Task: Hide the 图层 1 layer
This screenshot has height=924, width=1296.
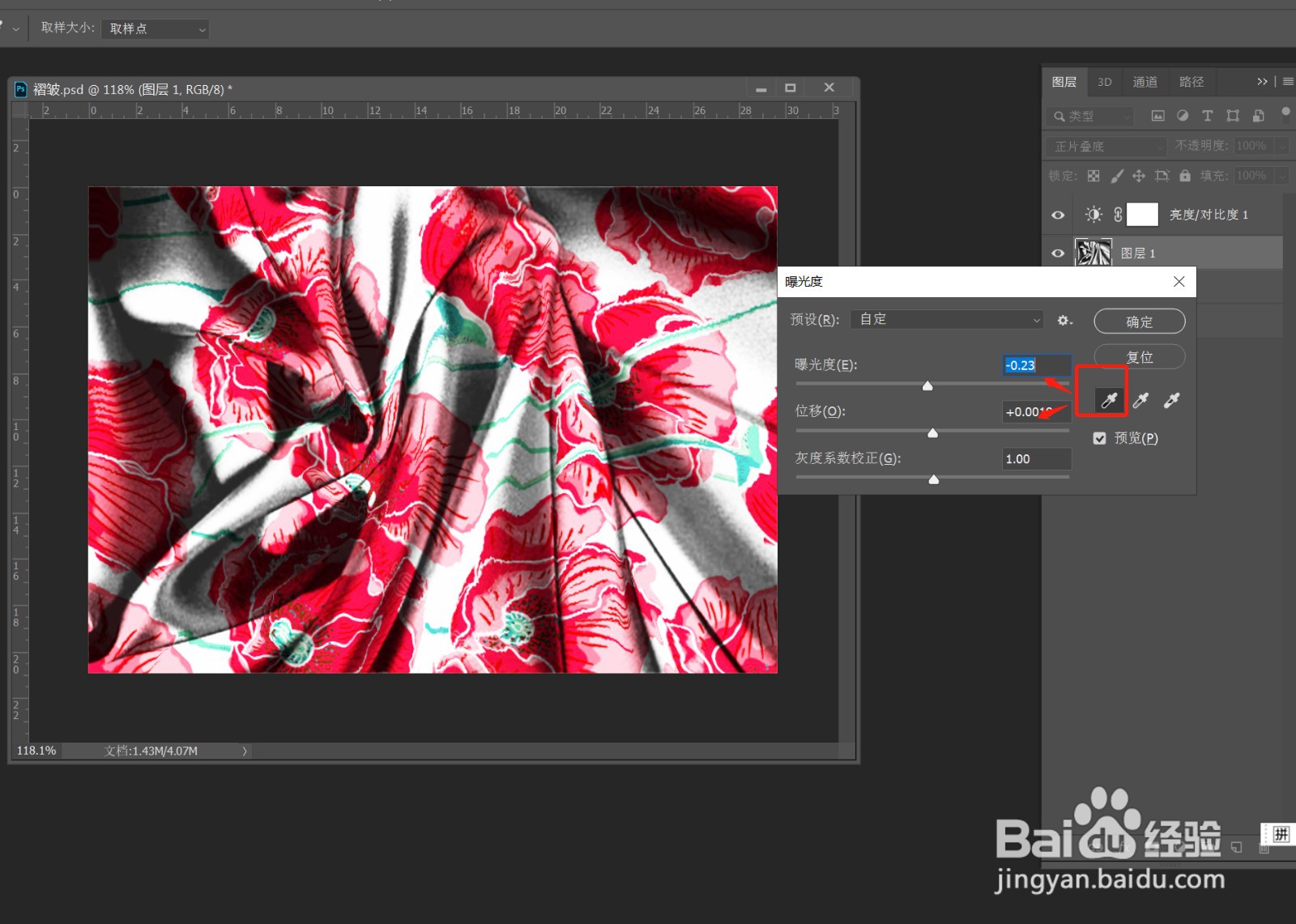Action: tap(1058, 253)
